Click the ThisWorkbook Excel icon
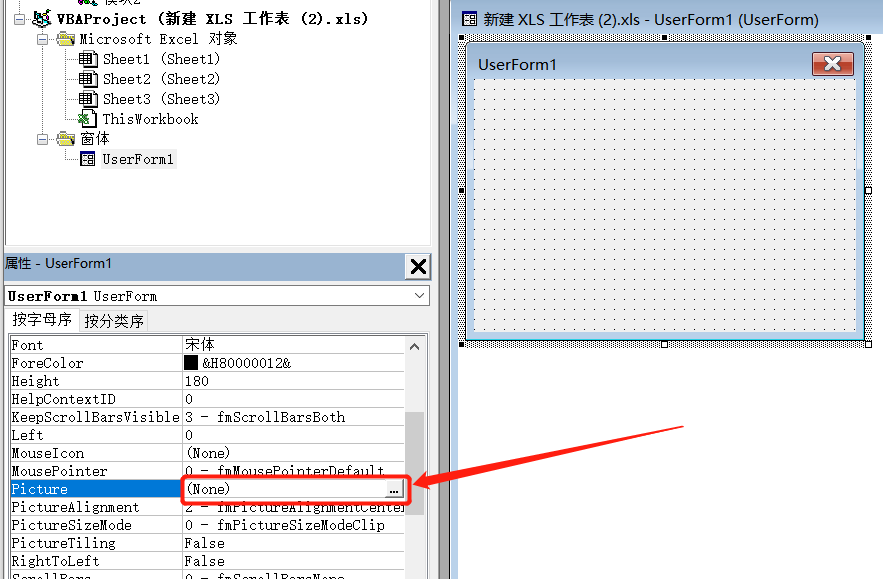The height and width of the screenshot is (579, 883). coord(87,119)
